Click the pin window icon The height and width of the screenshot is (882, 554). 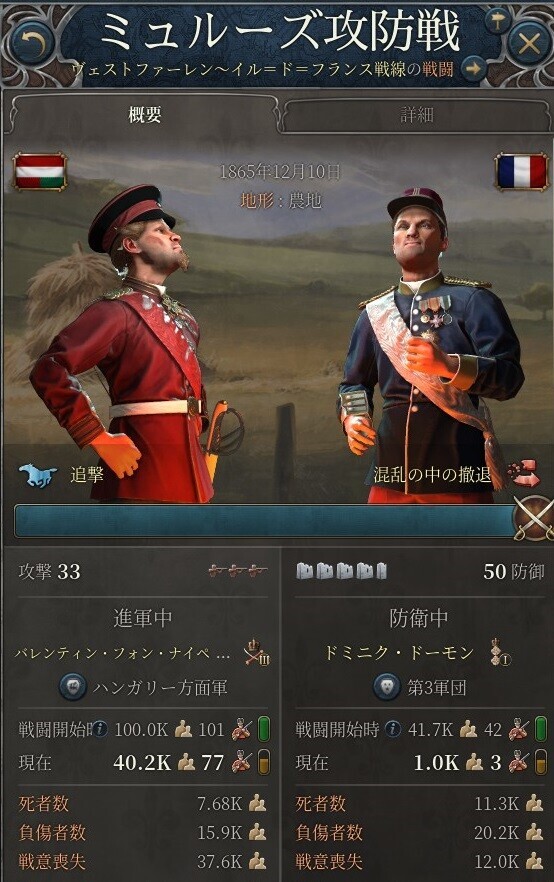[x=497, y=21]
